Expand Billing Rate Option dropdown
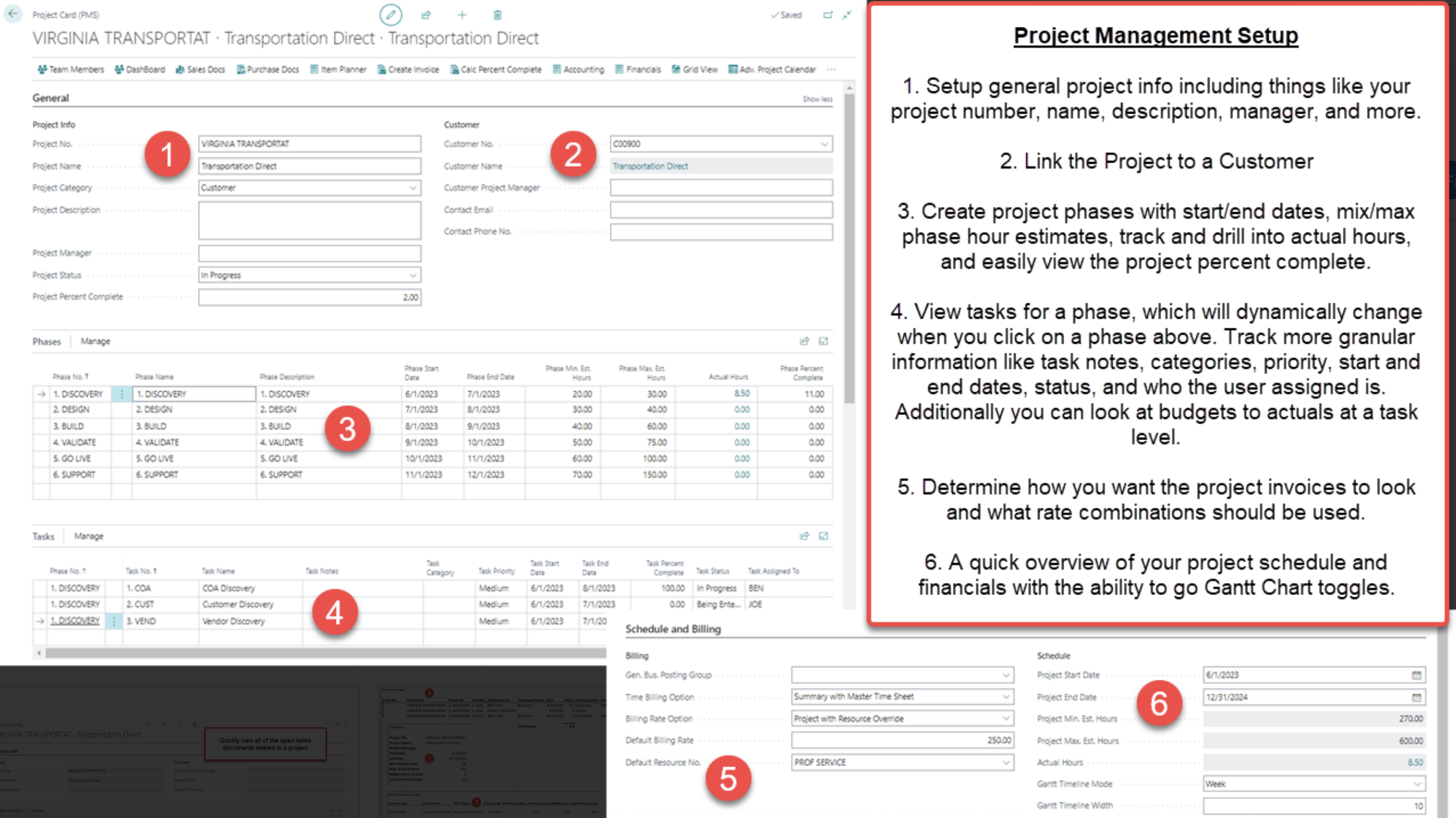The height and width of the screenshot is (818, 1456). pyautogui.click(x=1006, y=719)
